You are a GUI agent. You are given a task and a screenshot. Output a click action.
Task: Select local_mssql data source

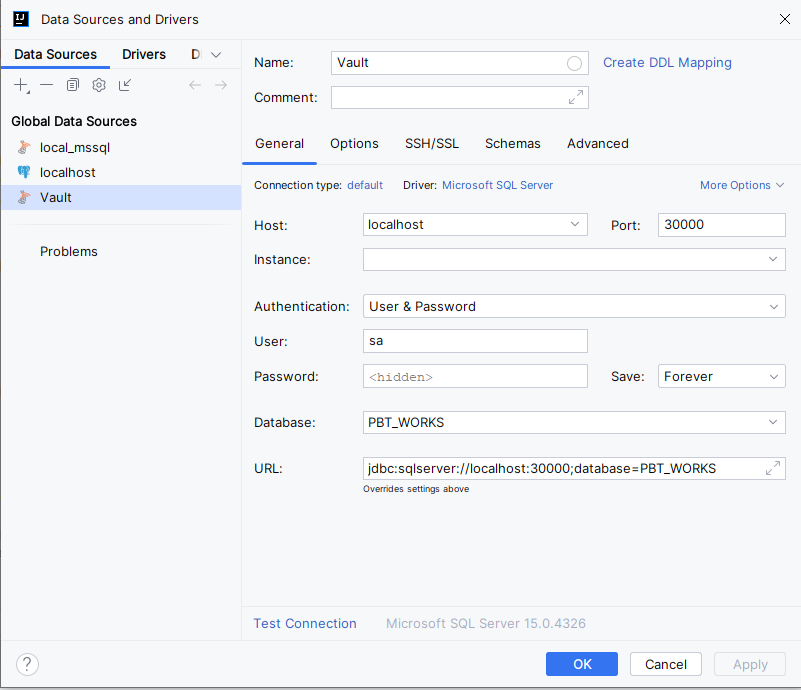[x=121, y=147]
